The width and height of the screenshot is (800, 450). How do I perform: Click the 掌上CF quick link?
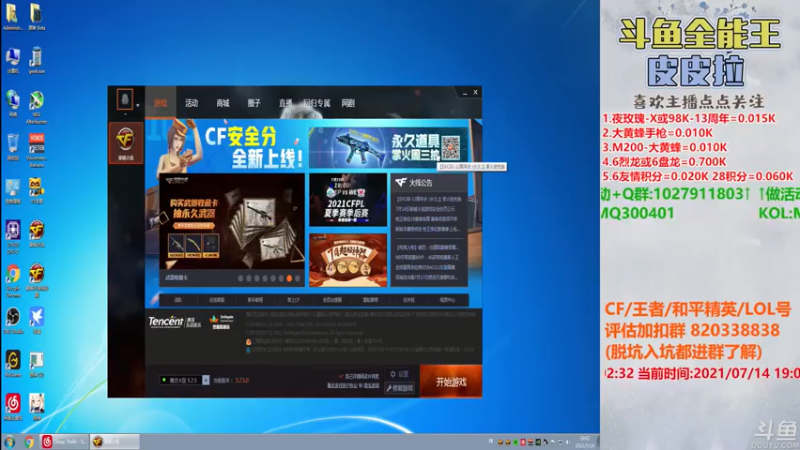pos(293,300)
